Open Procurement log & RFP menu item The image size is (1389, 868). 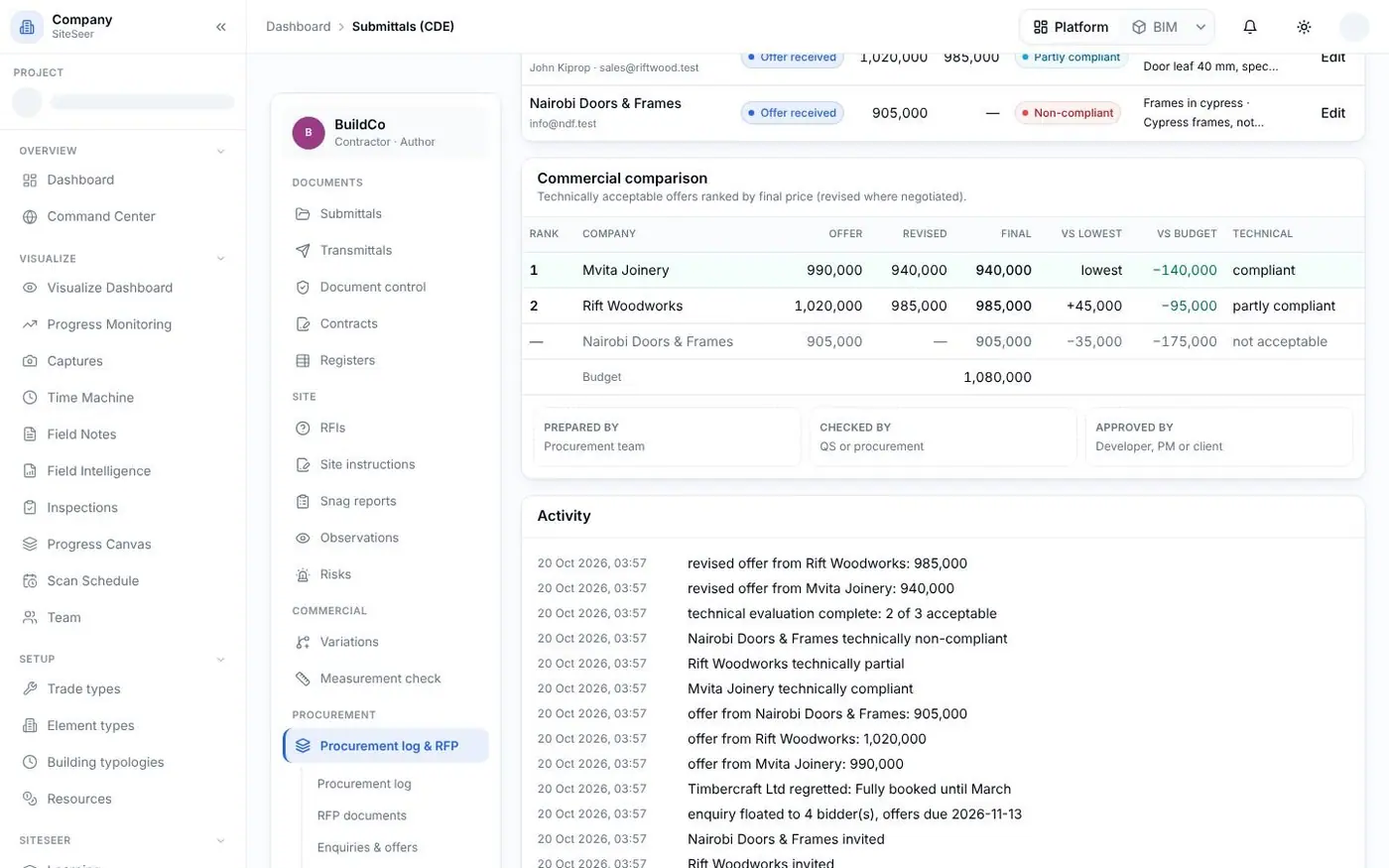(x=386, y=746)
